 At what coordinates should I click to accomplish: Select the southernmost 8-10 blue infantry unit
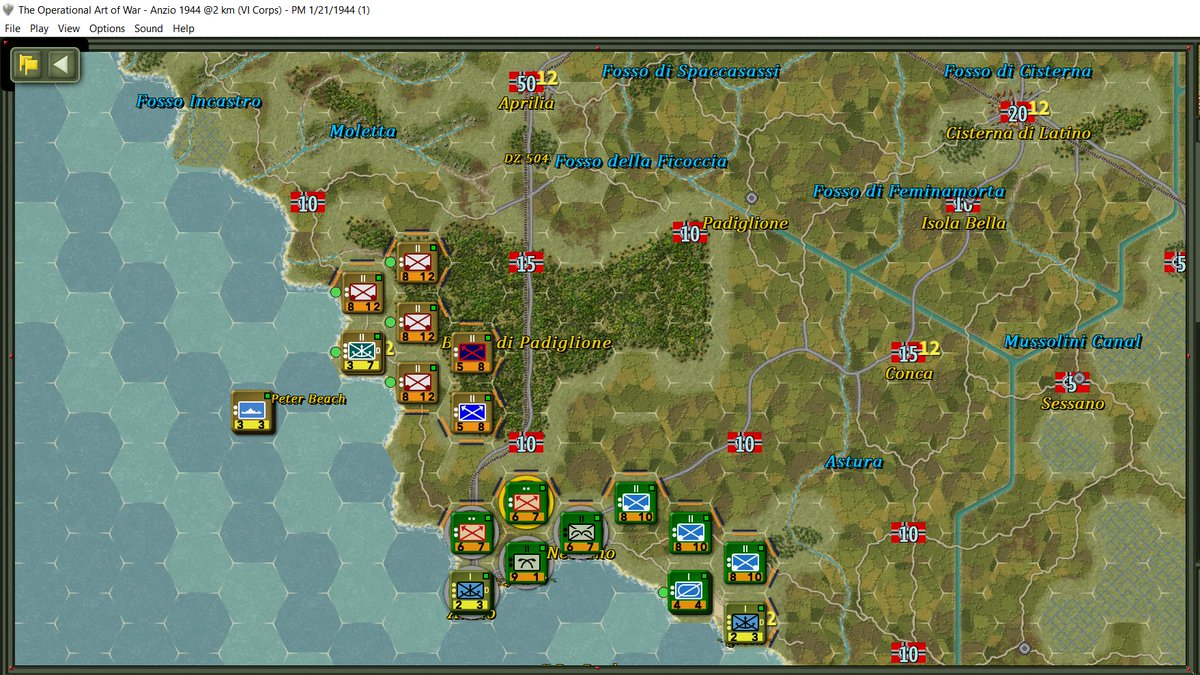tap(744, 562)
